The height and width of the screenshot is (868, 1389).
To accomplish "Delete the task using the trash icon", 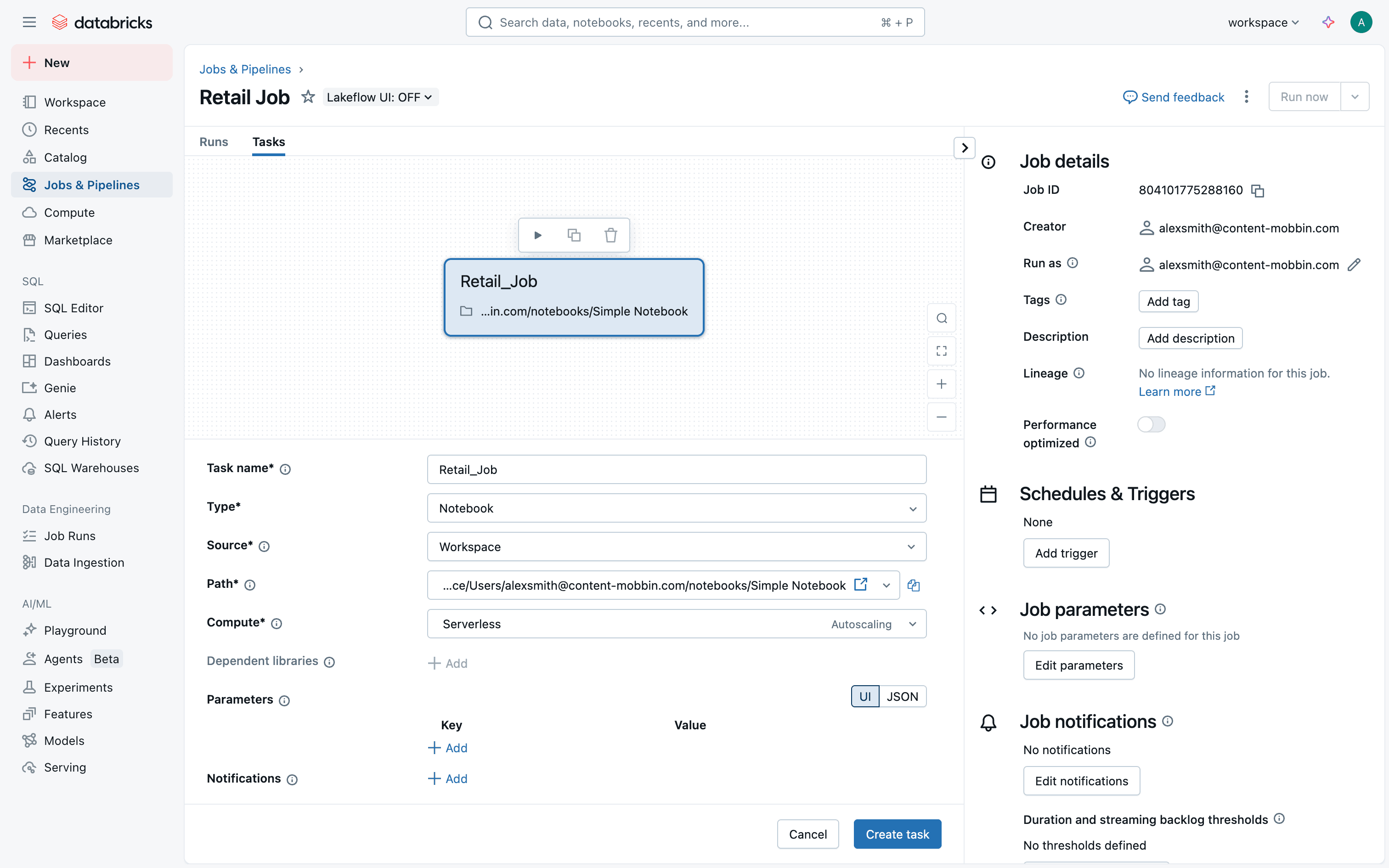I will tap(611, 235).
